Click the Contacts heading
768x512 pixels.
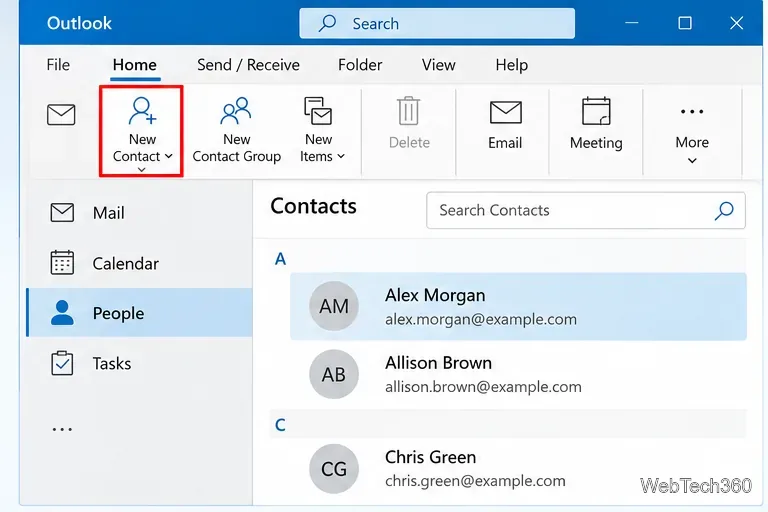pyautogui.click(x=313, y=206)
